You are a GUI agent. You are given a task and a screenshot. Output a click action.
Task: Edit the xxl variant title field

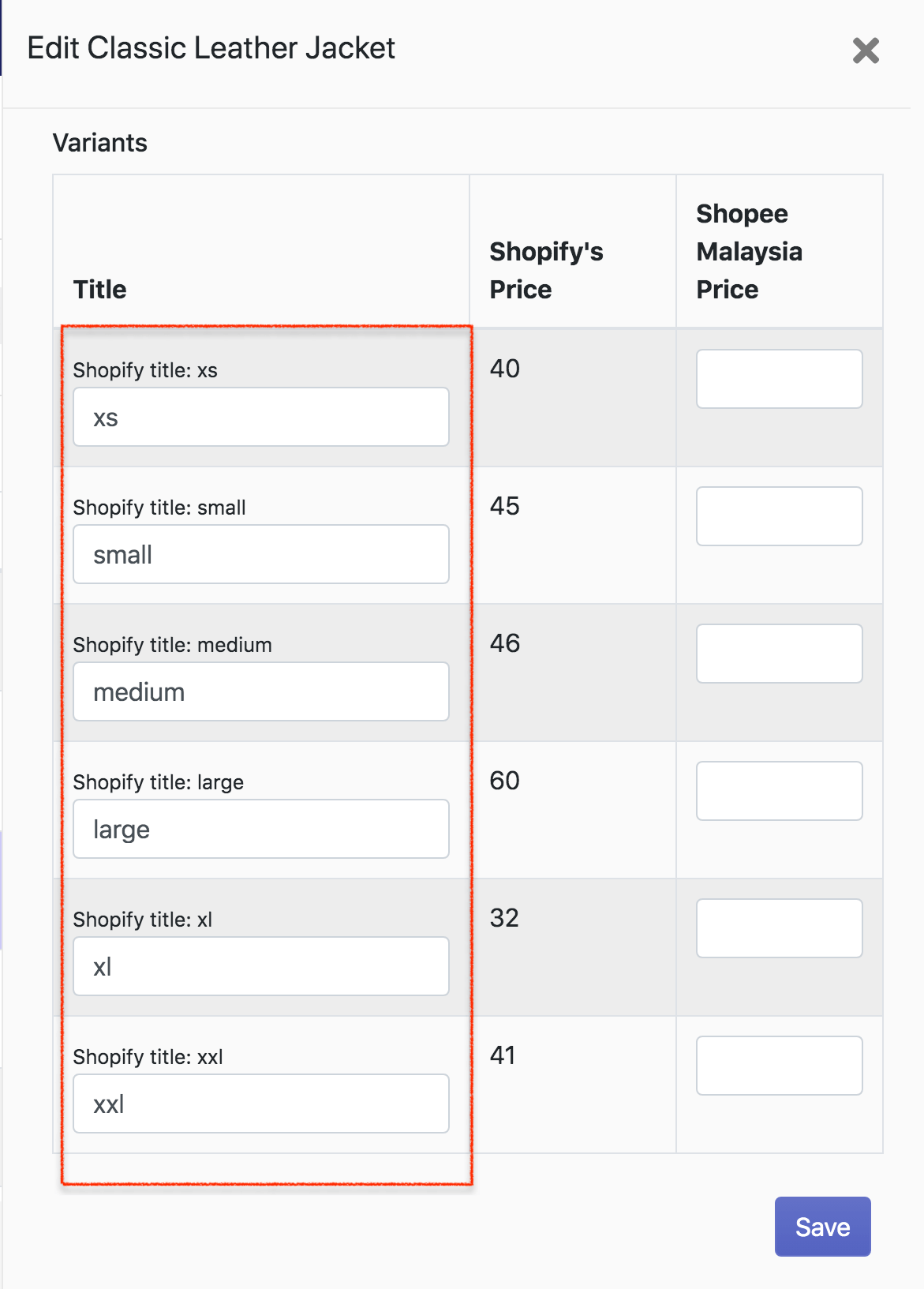click(260, 1104)
